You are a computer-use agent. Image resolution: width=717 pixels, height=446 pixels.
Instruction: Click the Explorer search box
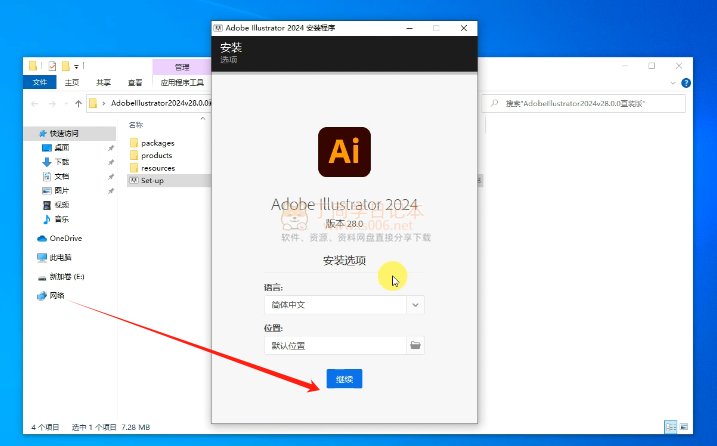(x=584, y=103)
